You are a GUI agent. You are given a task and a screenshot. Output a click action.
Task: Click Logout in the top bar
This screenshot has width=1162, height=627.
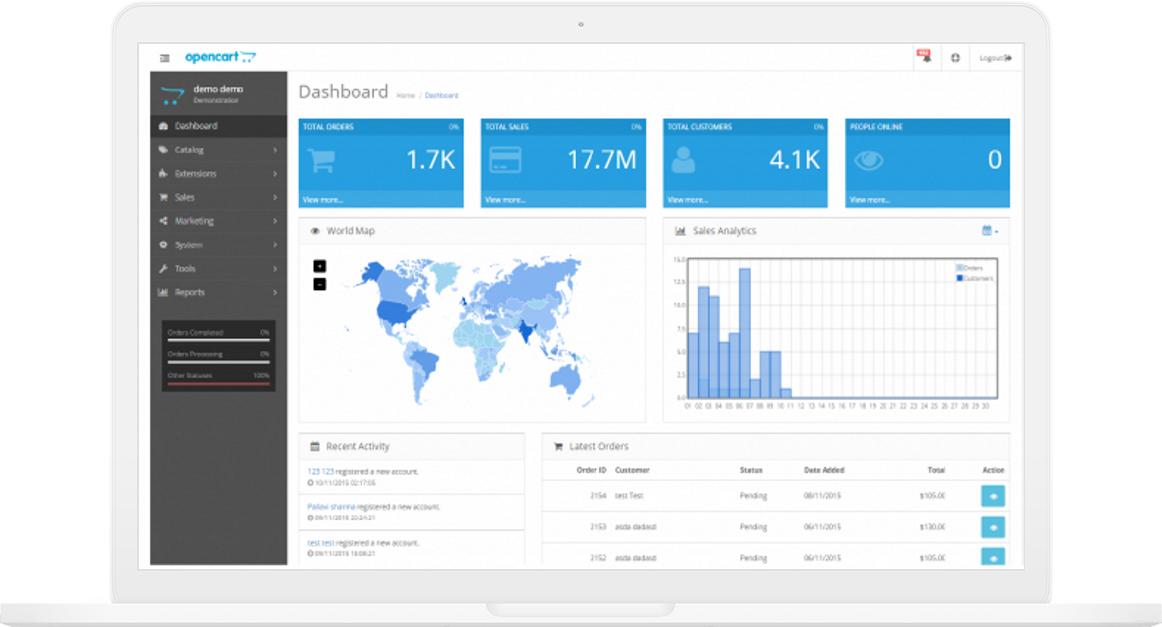(x=995, y=58)
